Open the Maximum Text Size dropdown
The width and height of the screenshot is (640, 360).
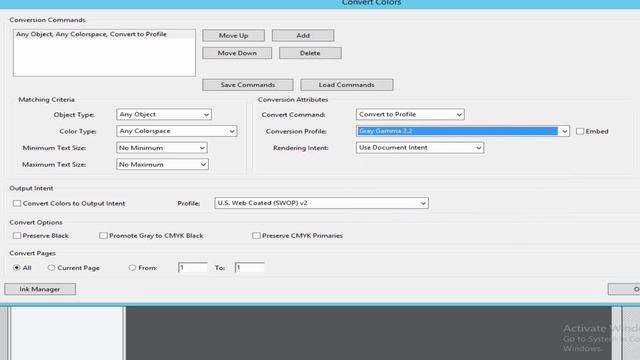[x=162, y=164]
